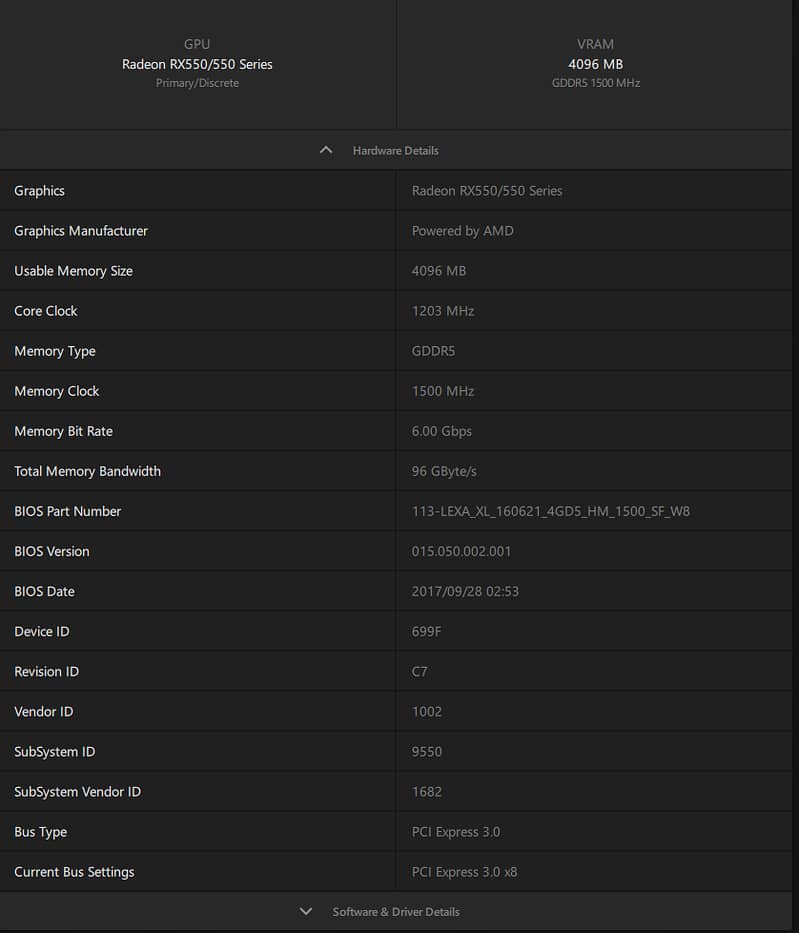
Task: Select the Graphics row
Action: point(396,190)
